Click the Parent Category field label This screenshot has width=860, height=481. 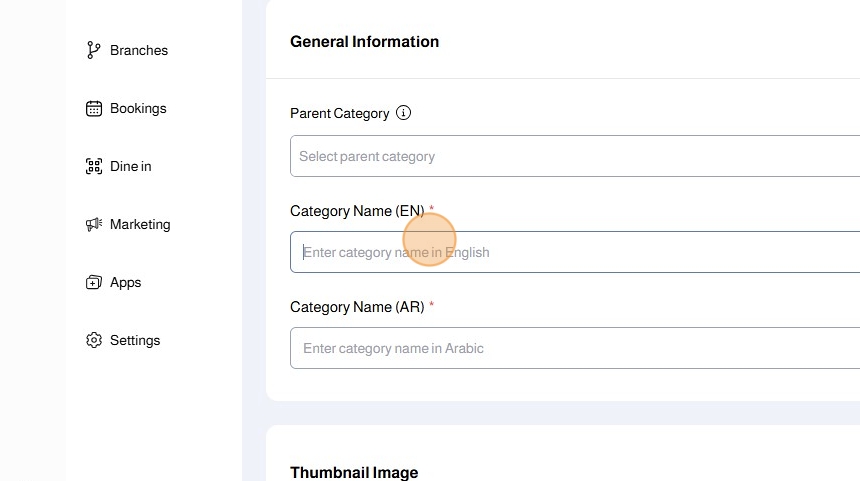tap(339, 113)
